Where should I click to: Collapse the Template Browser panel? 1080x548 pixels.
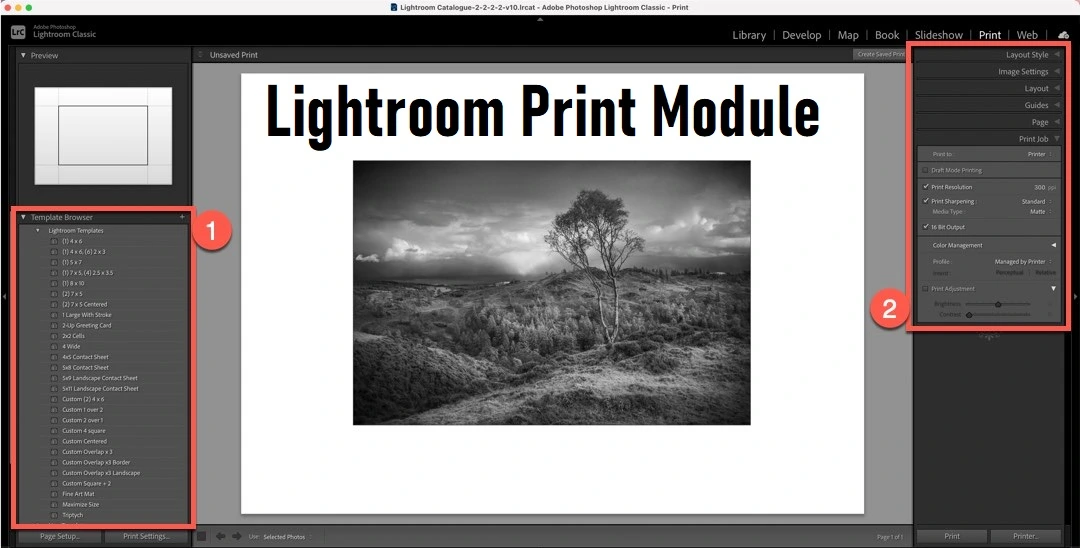(23, 217)
